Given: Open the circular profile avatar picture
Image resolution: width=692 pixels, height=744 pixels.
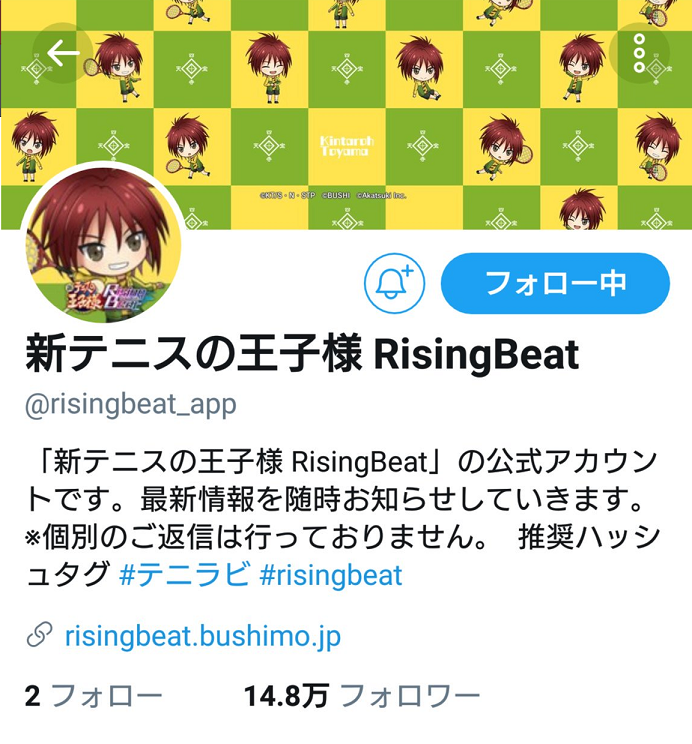Looking at the screenshot, I should (103, 244).
